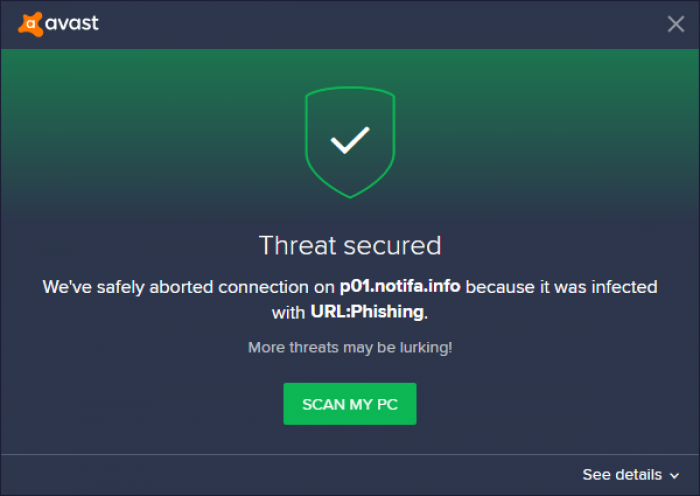Screen dimensions: 700x496
Task: Click the word 'secured' in the heading
Action: coord(392,246)
